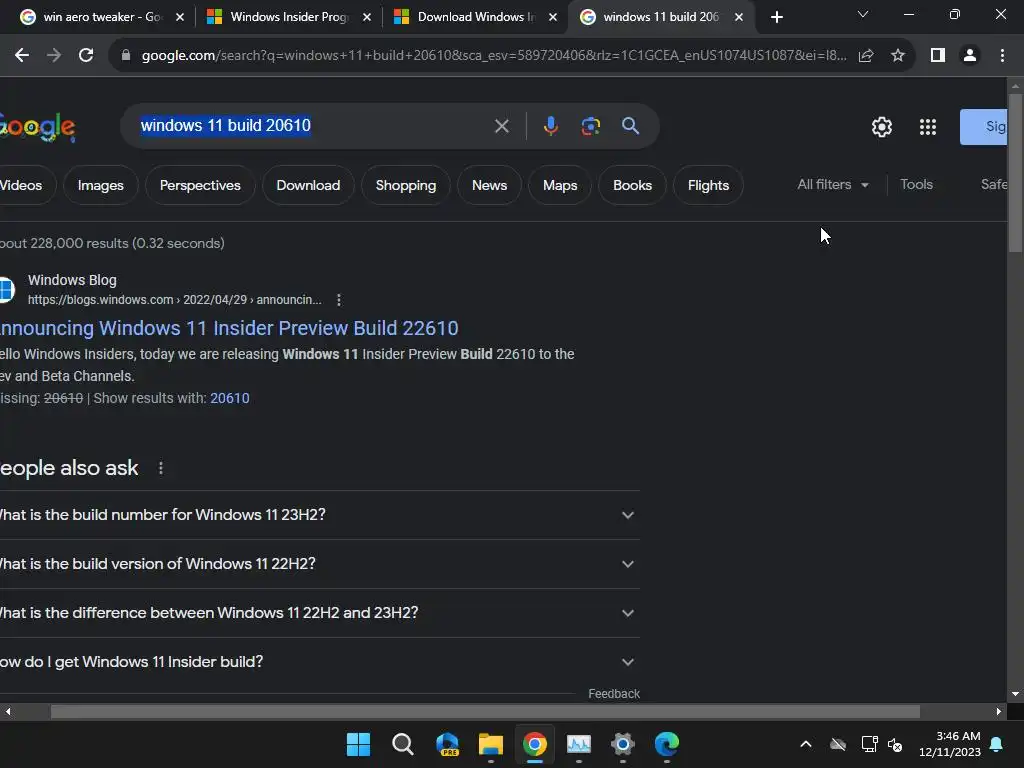Open Windows Start menu
This screenshot has width=1024, height=768.
coord(358,744)
